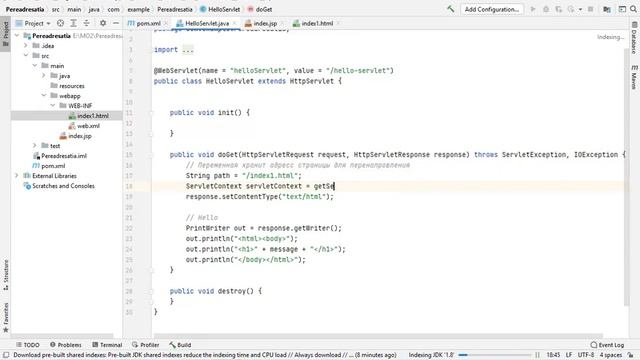640x360 pixels.
Task: Toggle read-only lock icon in status bar
Action: click(631, 355)
